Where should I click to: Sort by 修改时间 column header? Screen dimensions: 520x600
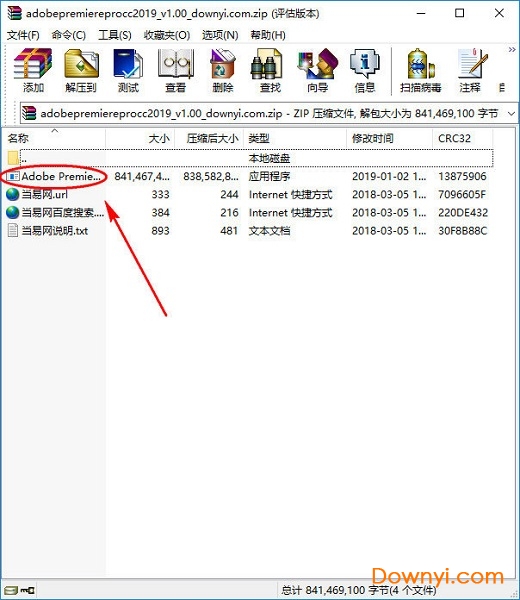tap(373, 138)
